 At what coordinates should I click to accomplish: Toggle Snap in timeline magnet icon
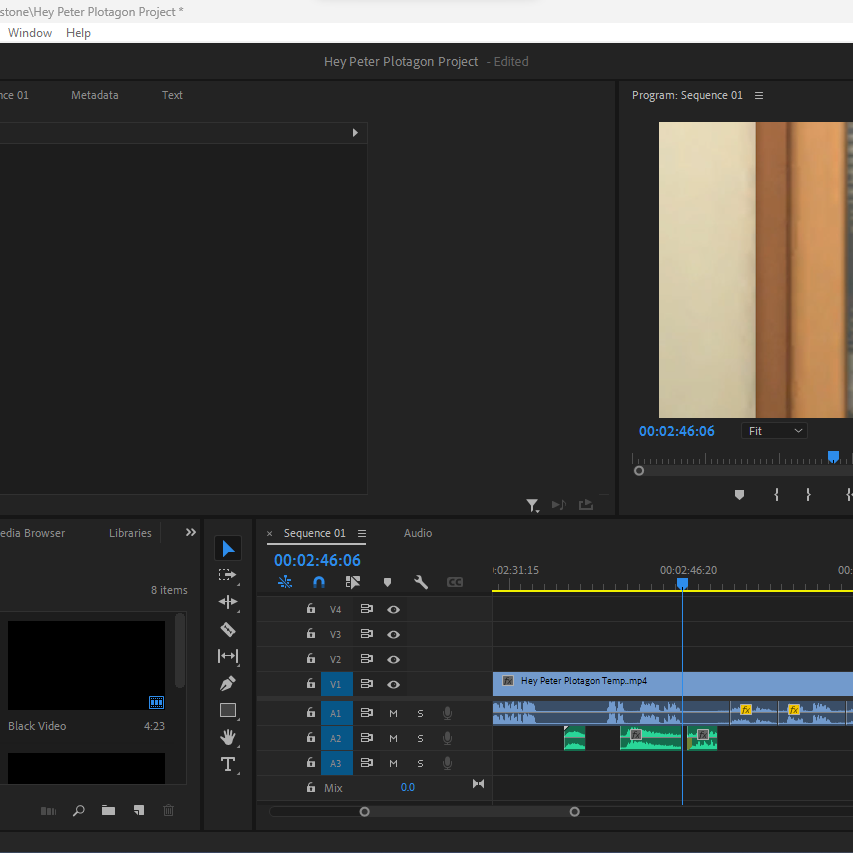point(319,582)
